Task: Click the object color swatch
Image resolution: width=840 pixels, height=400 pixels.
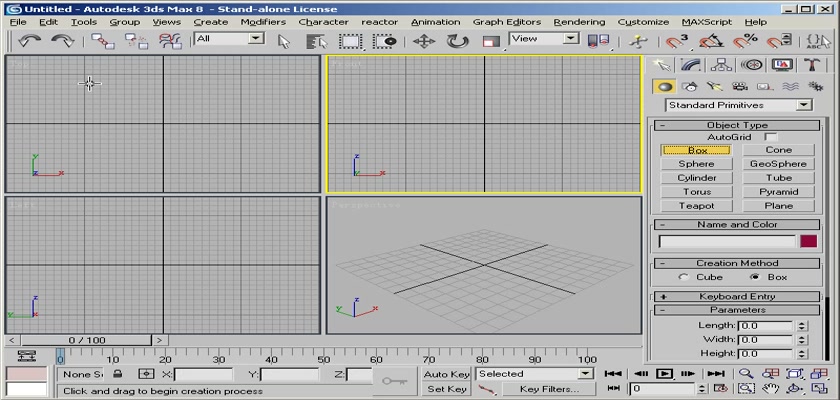Action: click(x=808, y=241)
